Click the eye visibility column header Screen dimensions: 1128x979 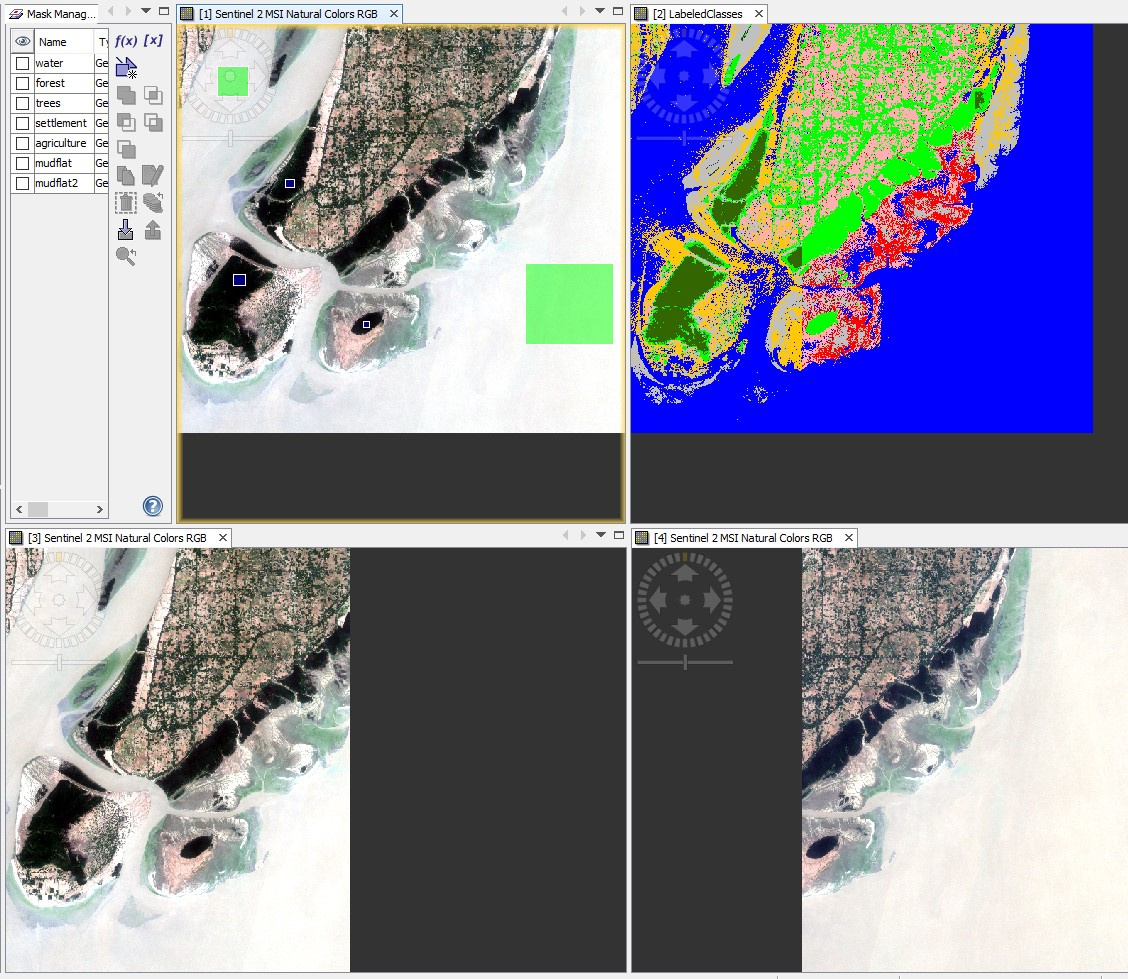coord(22,42)
